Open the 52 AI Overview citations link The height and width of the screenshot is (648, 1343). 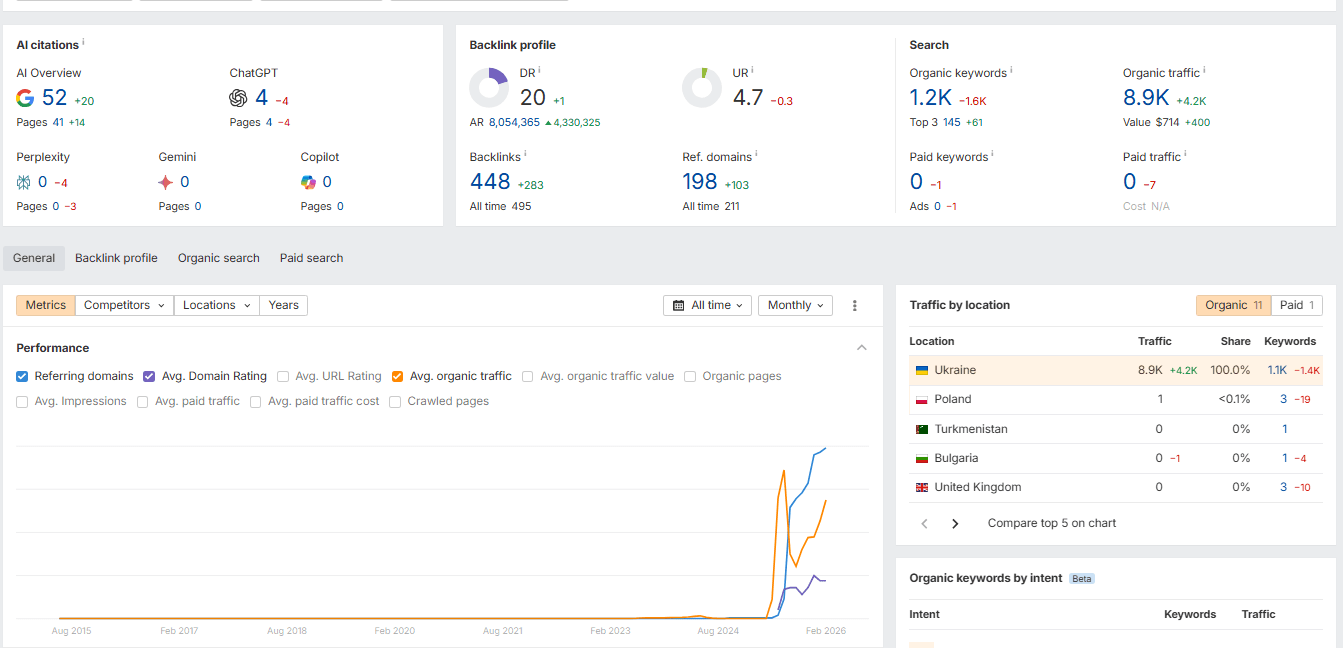point(54,97)
